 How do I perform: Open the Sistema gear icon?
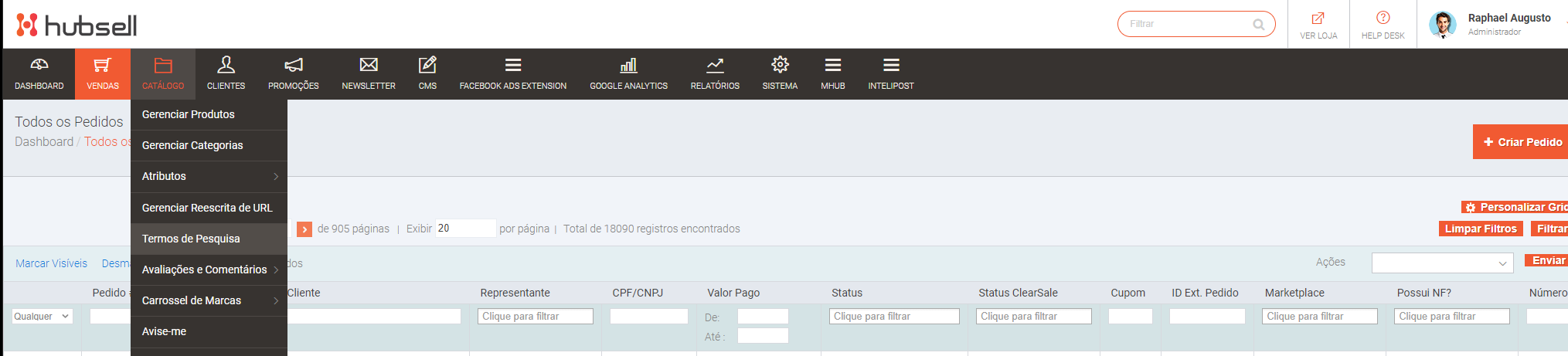(x=780, y=65)
